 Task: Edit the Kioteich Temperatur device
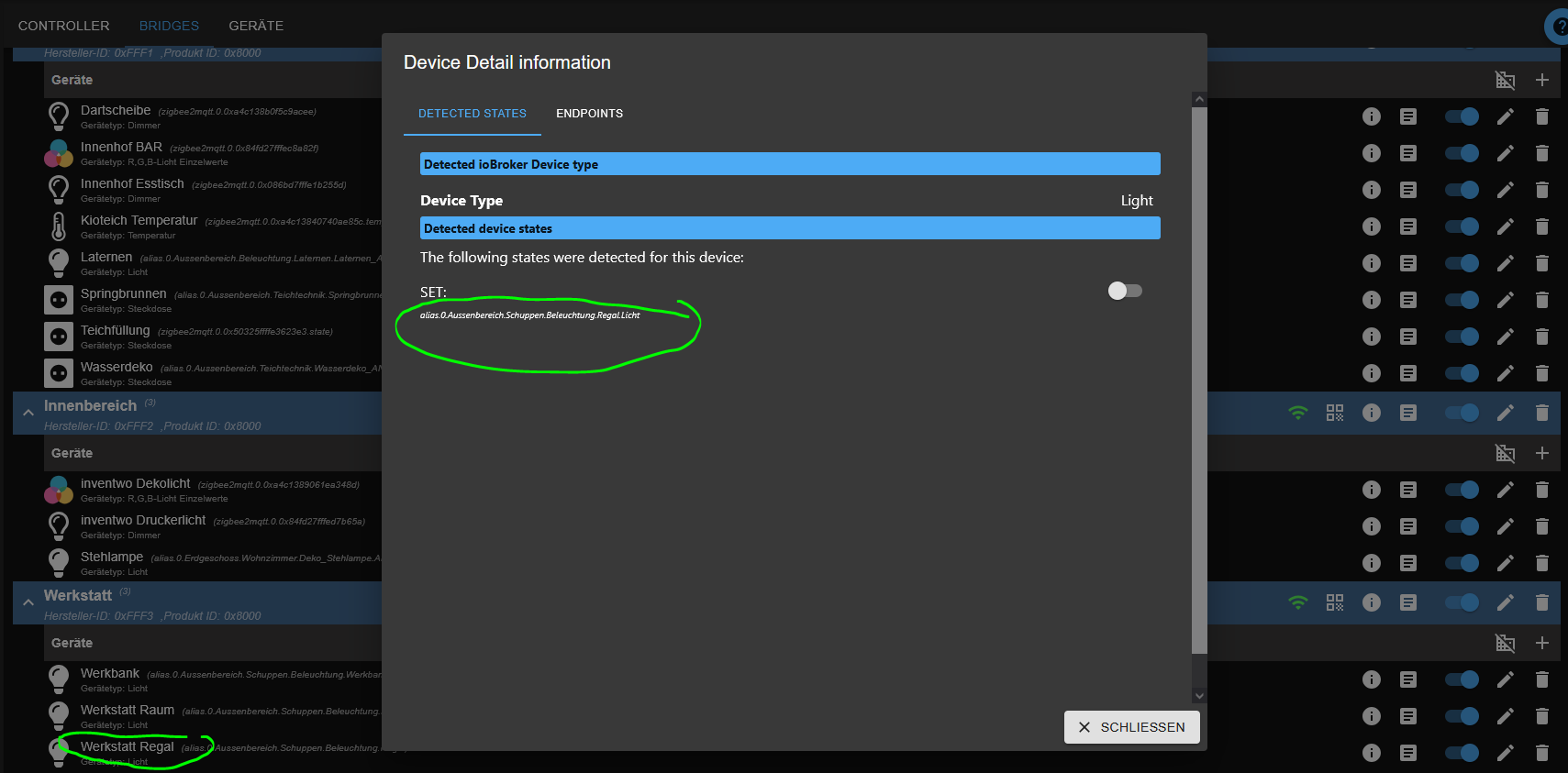point(1506,226)
